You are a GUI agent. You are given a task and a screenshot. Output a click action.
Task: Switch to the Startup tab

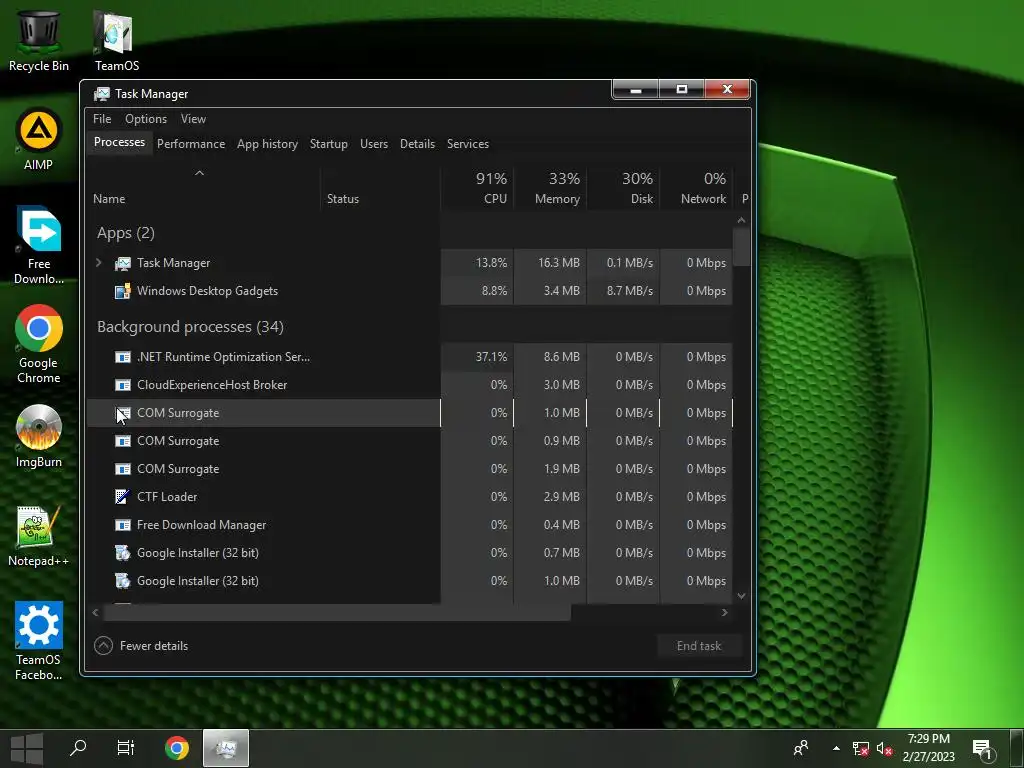click(x=328, y=144)
